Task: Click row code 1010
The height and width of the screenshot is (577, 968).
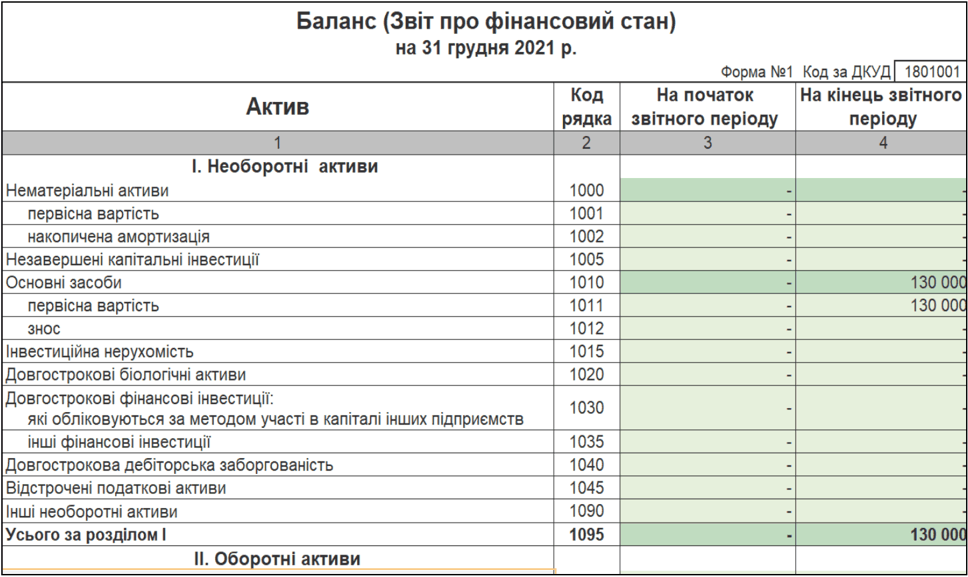Action: click(586, 283)
